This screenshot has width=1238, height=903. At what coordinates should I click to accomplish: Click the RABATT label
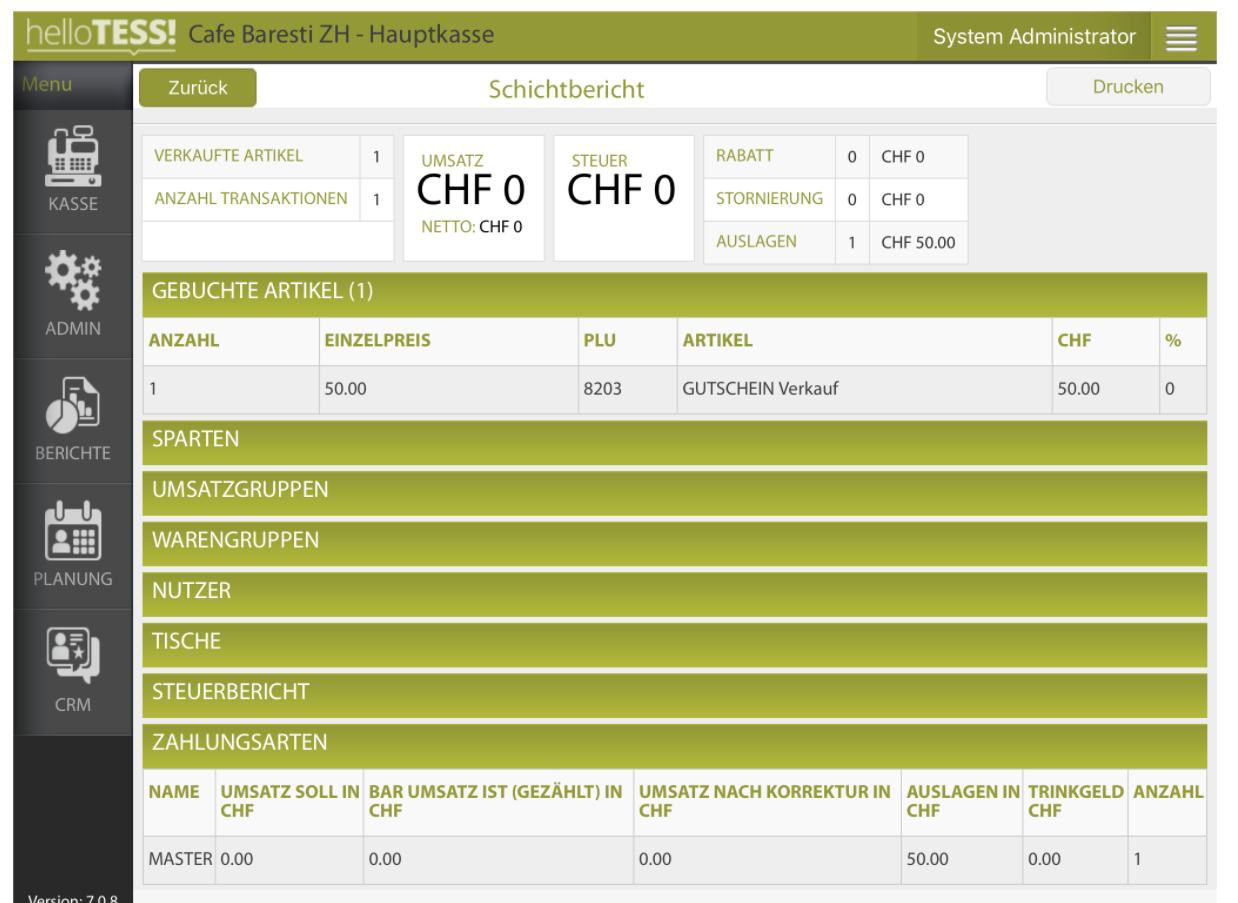coord(744,156)
